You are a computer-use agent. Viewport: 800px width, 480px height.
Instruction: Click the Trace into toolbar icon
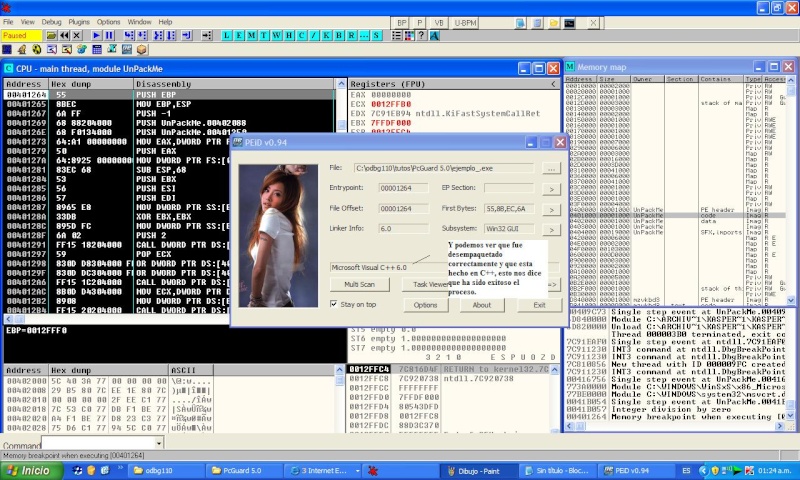(x=158, y=35)
